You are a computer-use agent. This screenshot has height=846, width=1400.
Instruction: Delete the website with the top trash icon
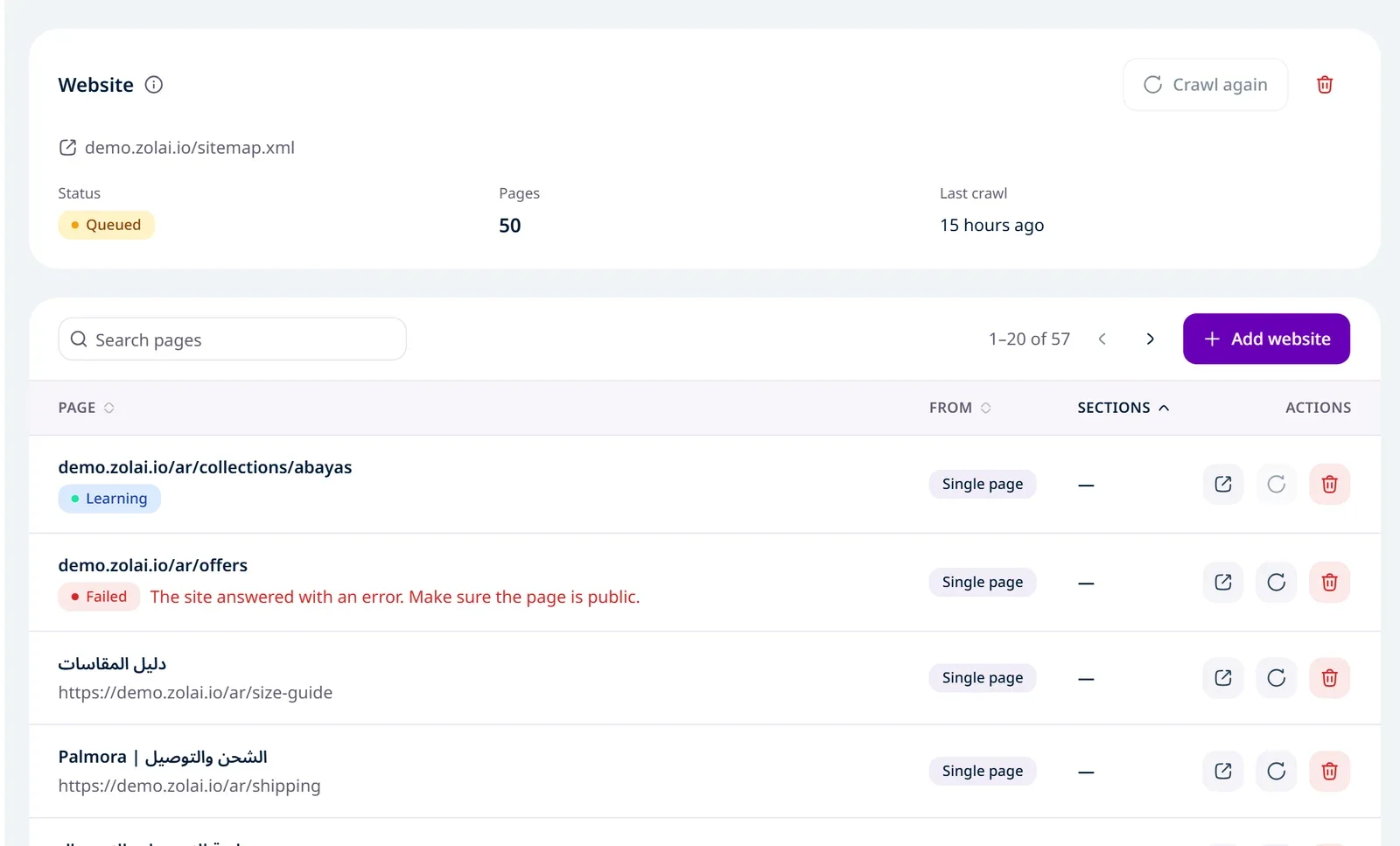(1325, 85)
